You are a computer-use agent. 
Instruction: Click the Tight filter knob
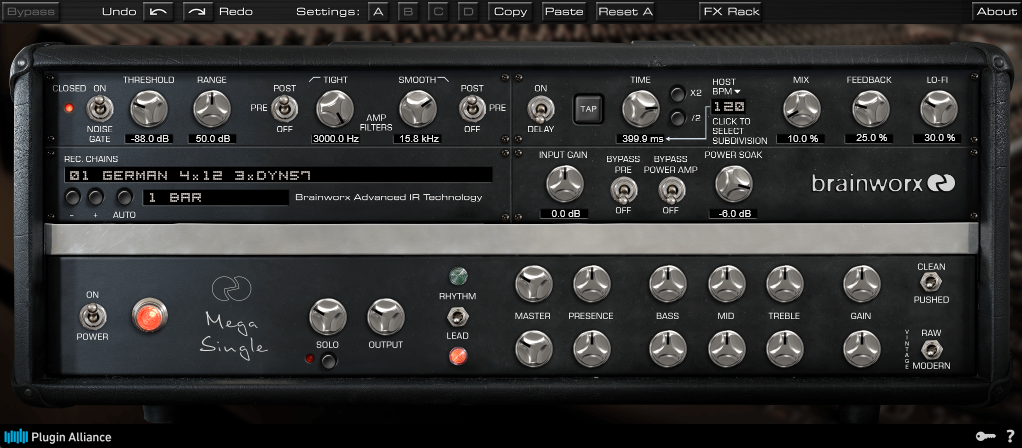point(335,108)
